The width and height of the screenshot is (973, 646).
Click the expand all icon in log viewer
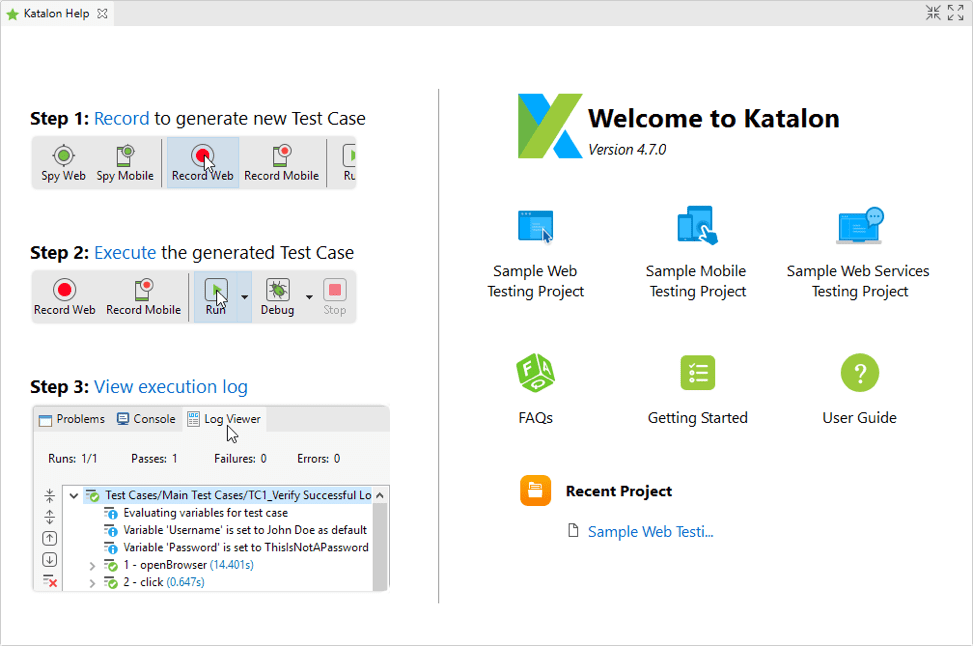coord(50,517)
